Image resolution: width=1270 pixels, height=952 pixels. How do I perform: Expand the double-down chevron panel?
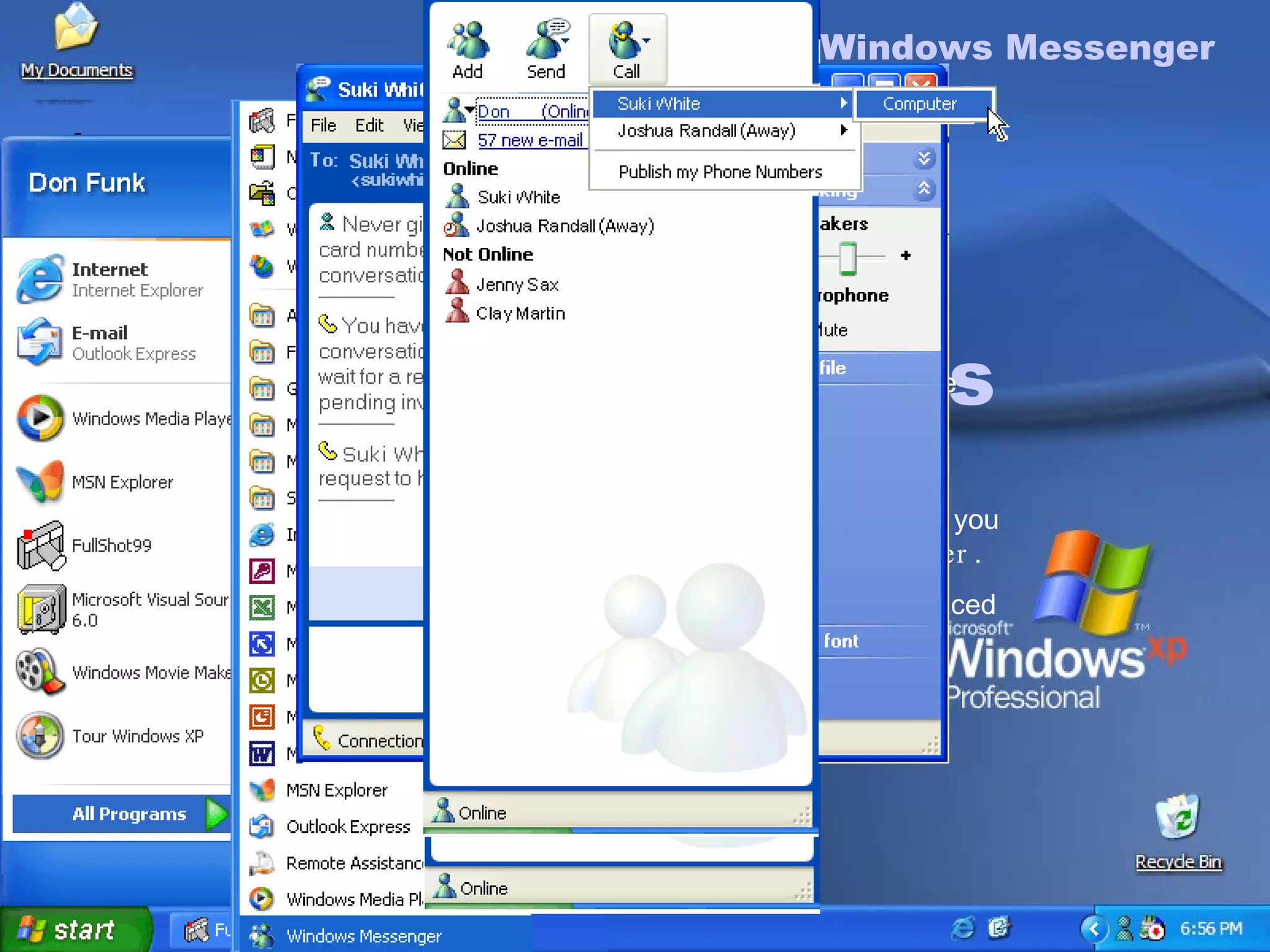click(x=924, y=158)
